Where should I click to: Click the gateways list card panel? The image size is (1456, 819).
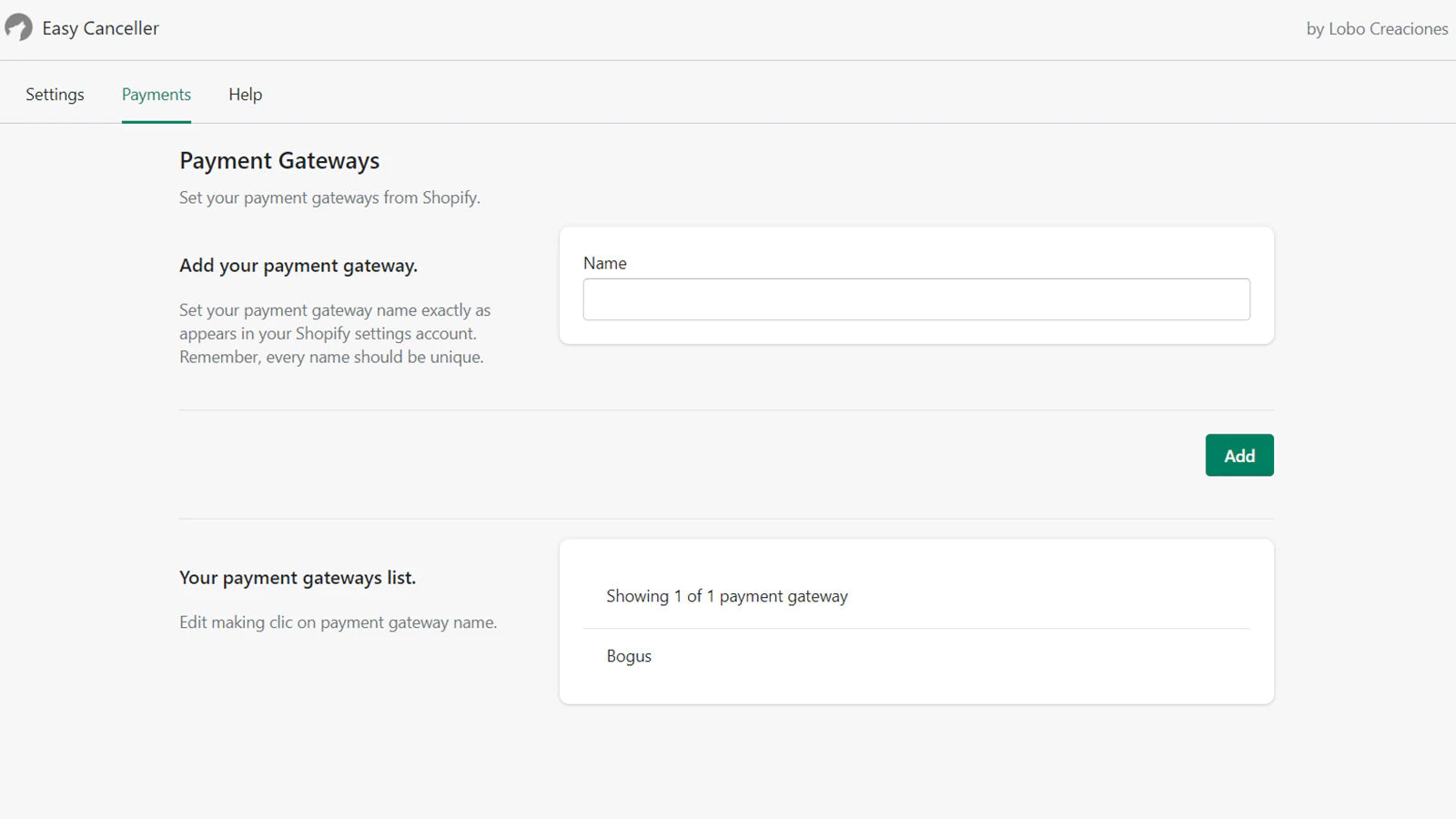point(917,621)
